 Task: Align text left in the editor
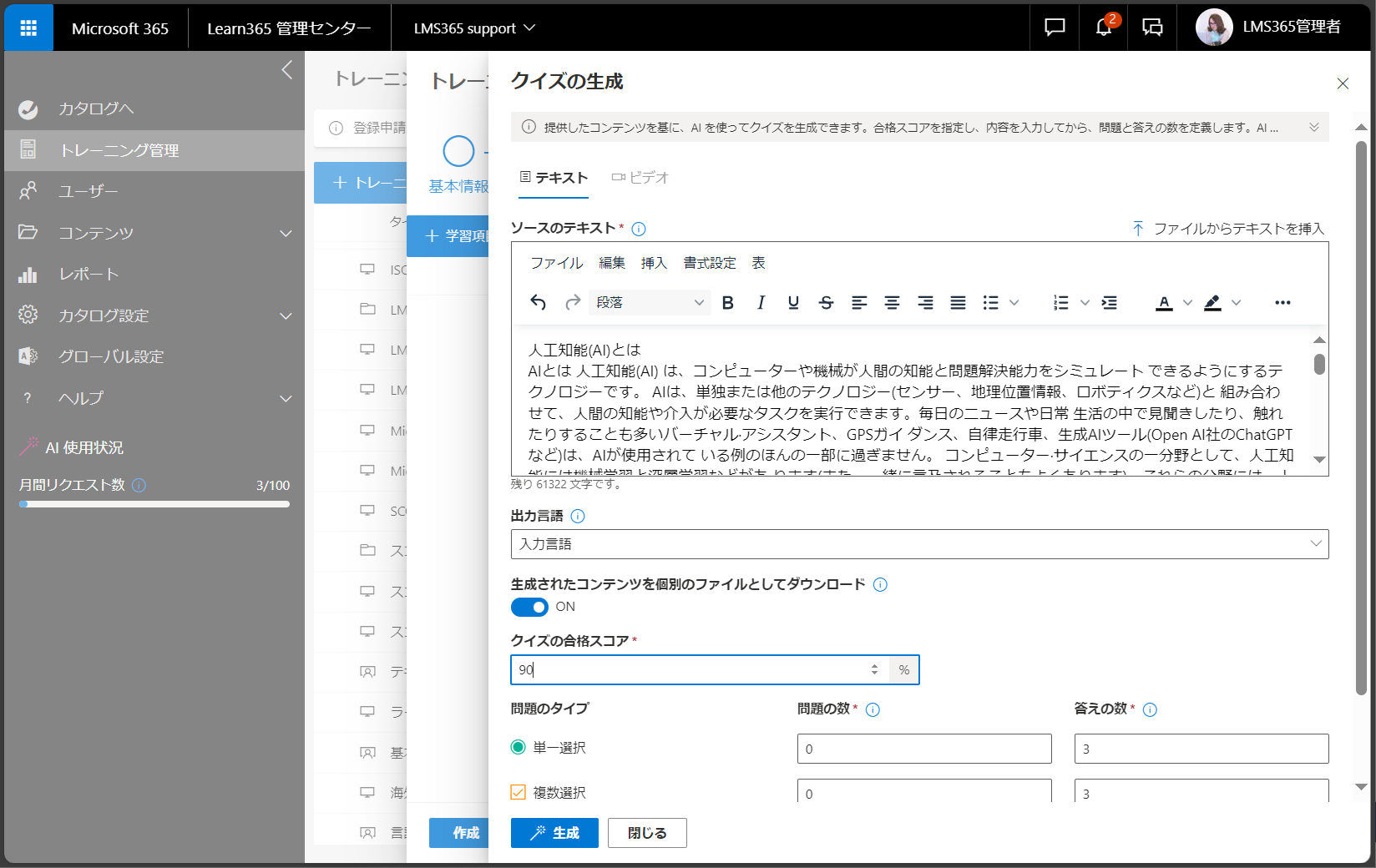pyautogui.click(x=859, y=302)
